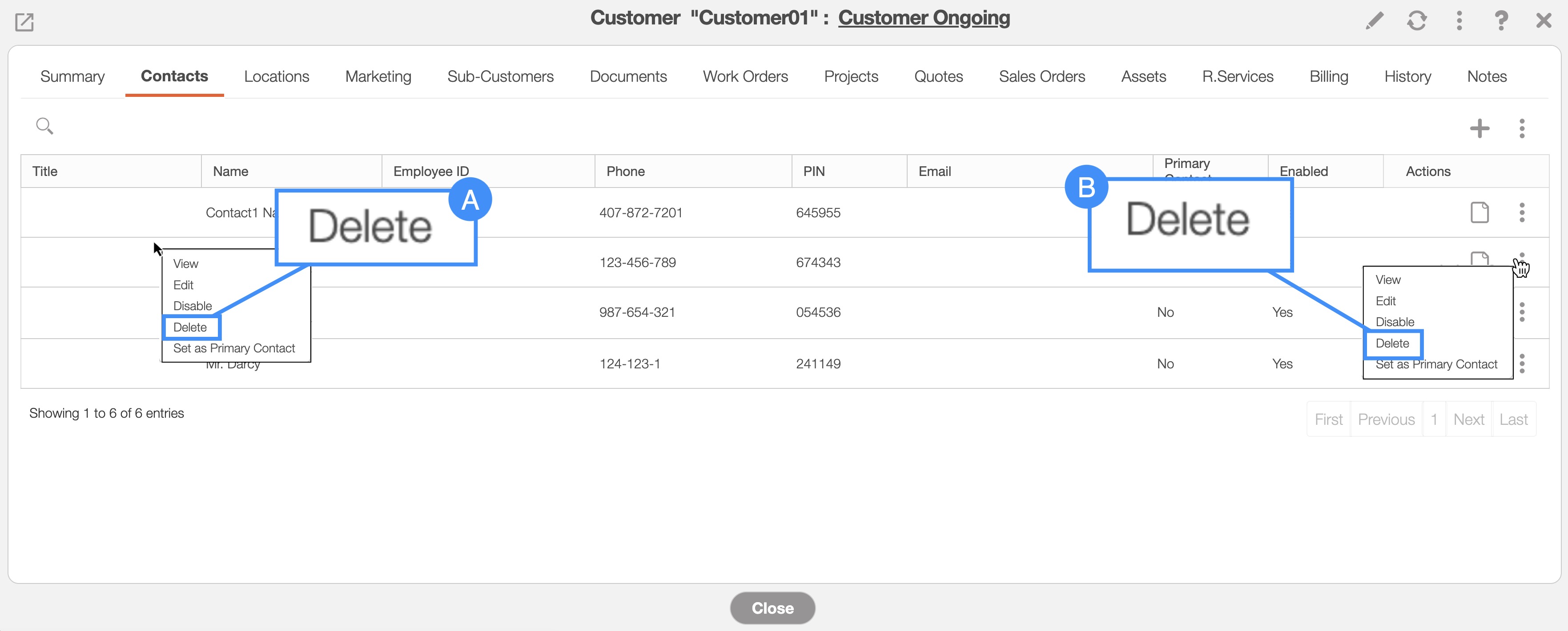Click the refresh icon in header

click(1416, 21)
